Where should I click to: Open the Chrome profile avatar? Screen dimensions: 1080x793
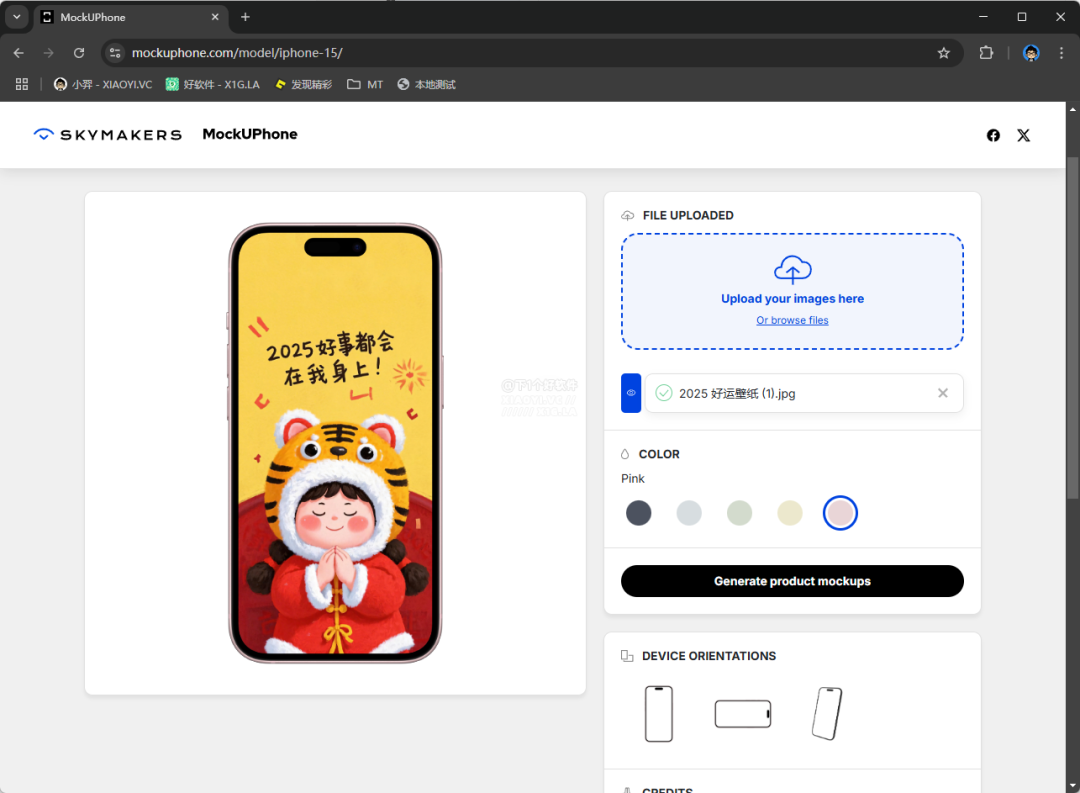pos(1031,53)
